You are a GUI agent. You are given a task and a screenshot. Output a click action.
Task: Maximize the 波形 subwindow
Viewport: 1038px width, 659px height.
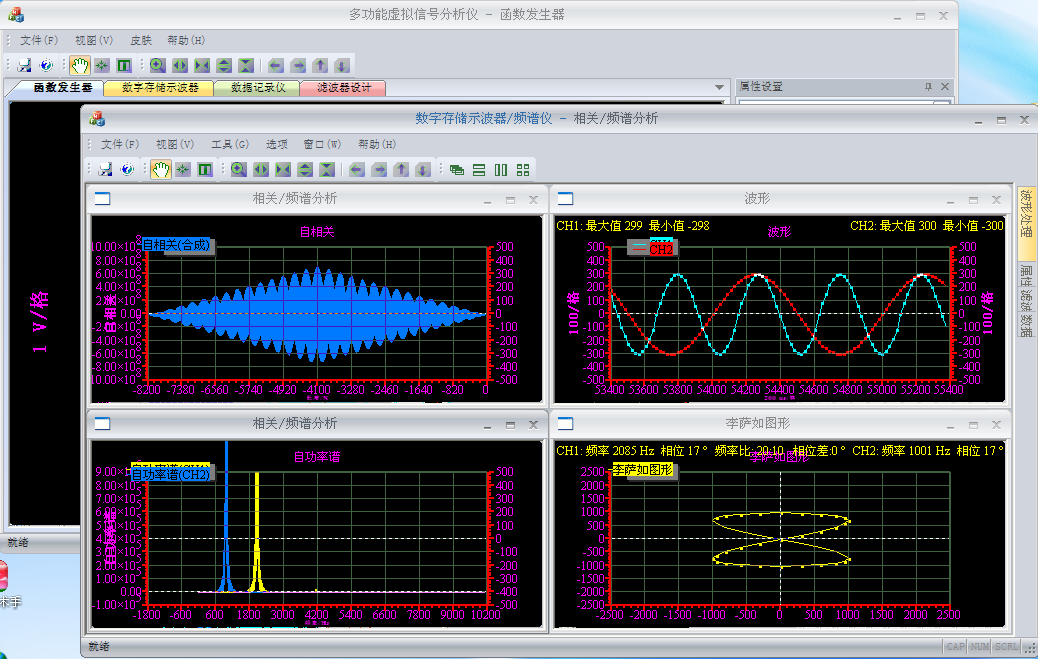click(973, 199)
